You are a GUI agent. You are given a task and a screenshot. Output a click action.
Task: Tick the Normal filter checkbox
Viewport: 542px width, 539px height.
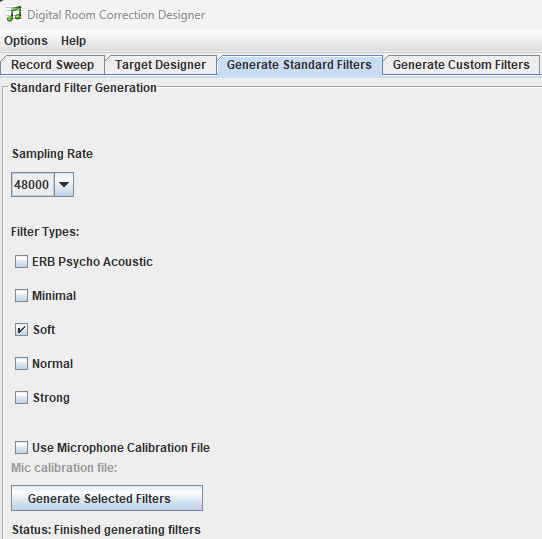[21, 363]
